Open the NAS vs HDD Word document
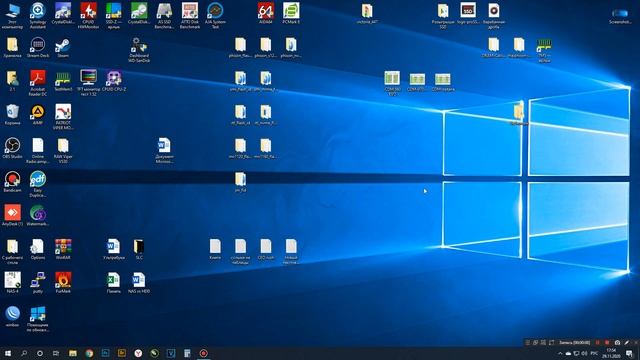This screenshot has height=360, width=640. point(139,283)
